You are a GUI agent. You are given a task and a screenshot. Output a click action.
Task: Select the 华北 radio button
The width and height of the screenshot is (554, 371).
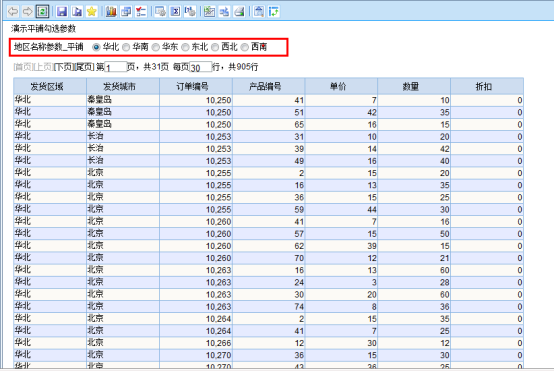tap(96, 47)
